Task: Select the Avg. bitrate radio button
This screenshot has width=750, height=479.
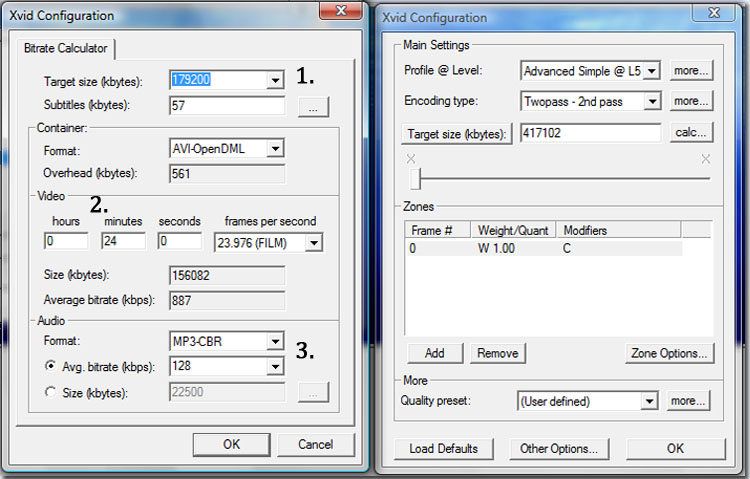Action: tap(50, 366)
